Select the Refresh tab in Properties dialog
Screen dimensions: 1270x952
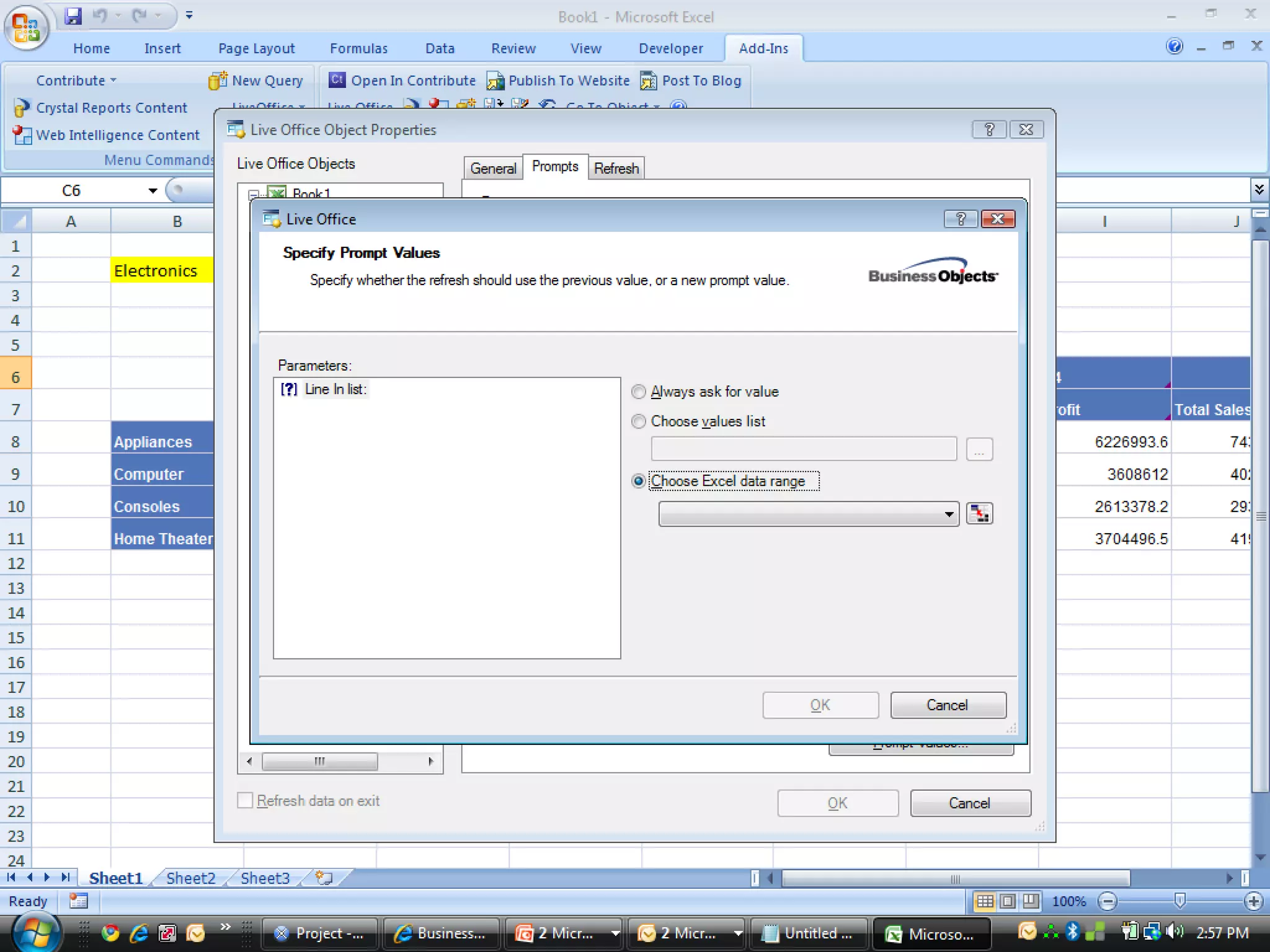[616, 169]
